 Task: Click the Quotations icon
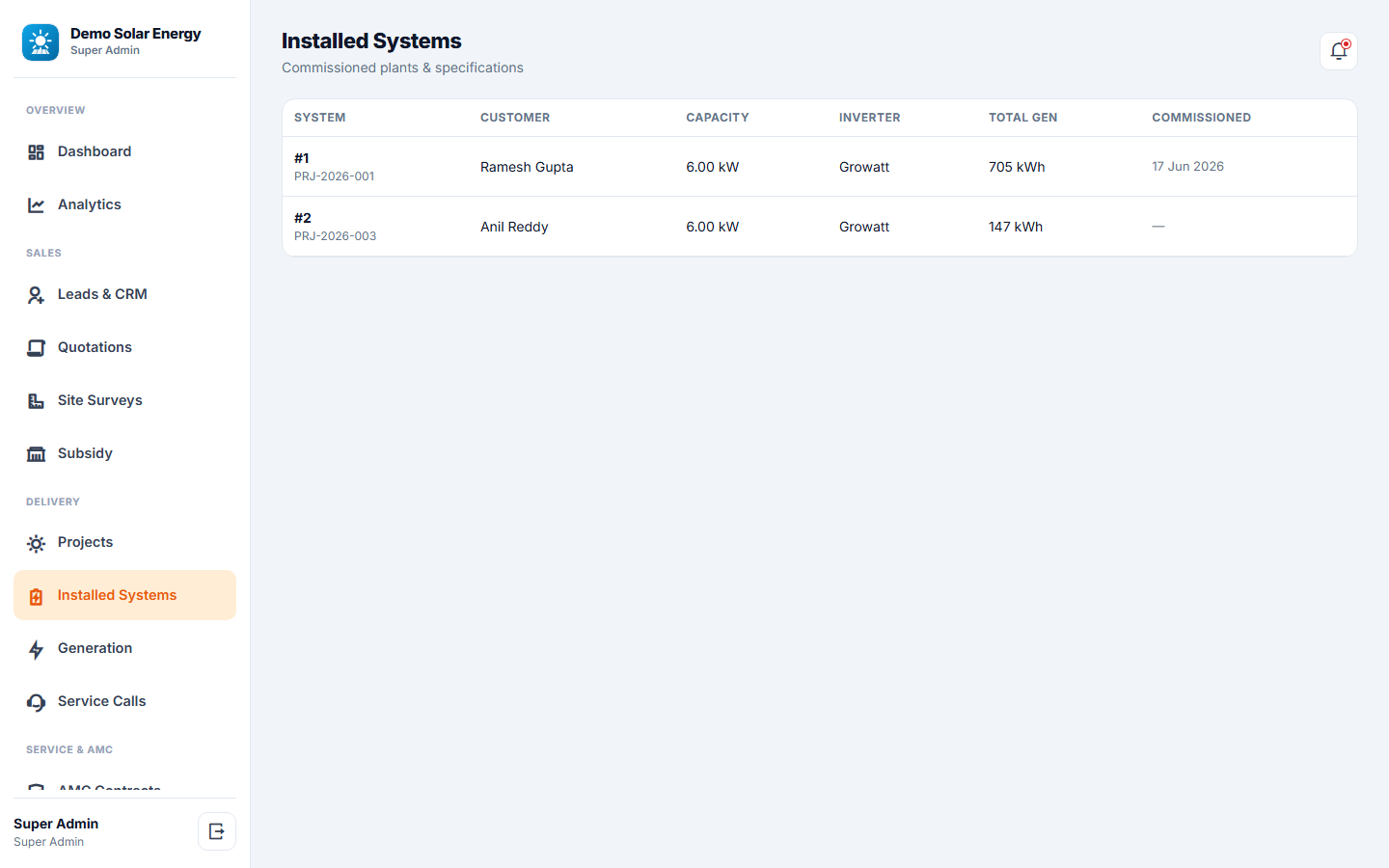coord(37,348)
